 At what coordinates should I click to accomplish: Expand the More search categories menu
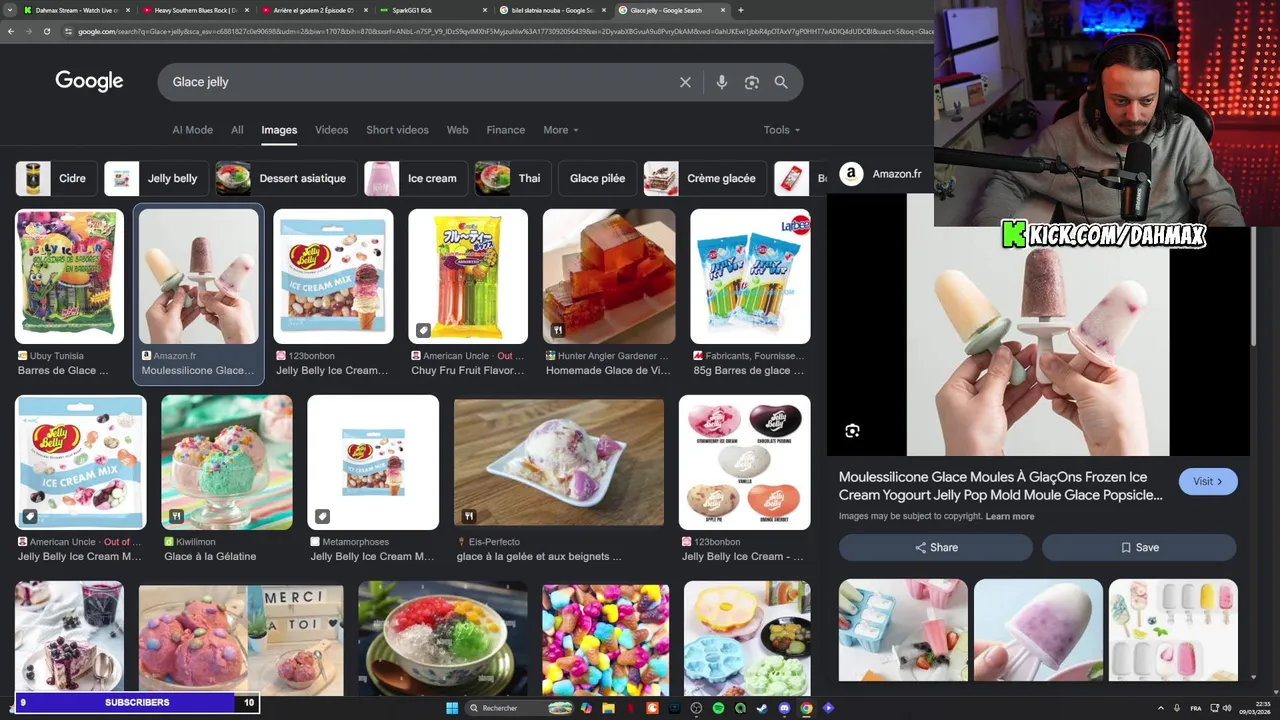(561, 130)
